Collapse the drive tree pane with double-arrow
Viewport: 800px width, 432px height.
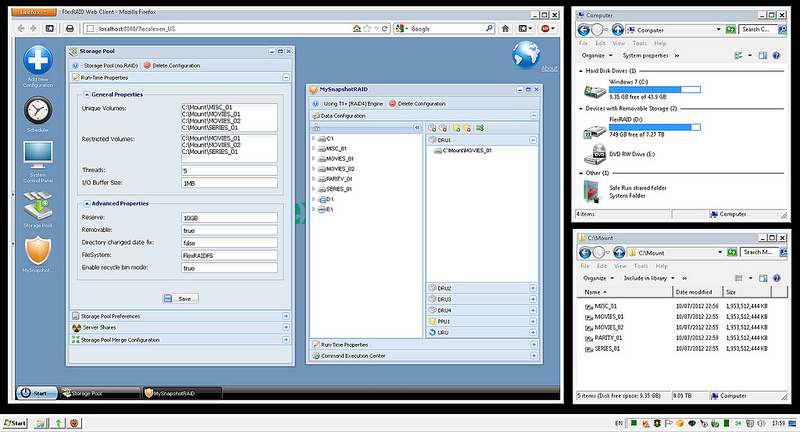(x=417, y=128)
